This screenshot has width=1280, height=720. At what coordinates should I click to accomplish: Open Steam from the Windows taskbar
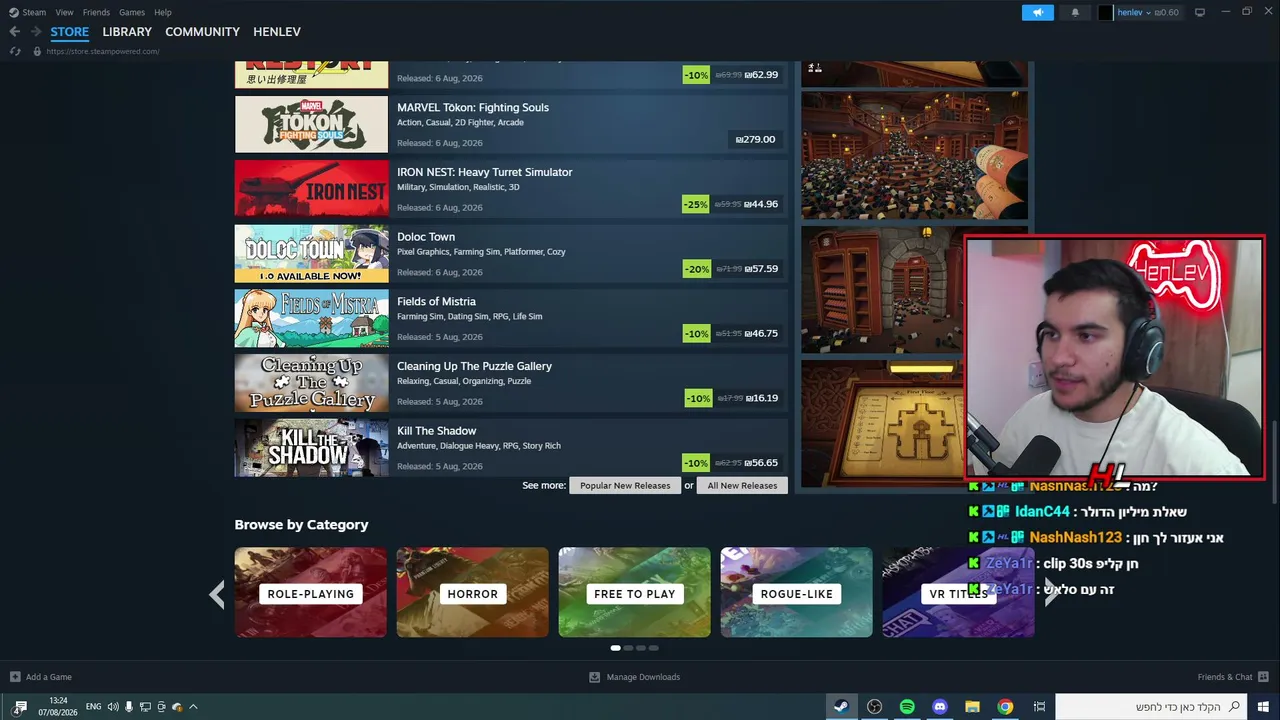[842, 707]
